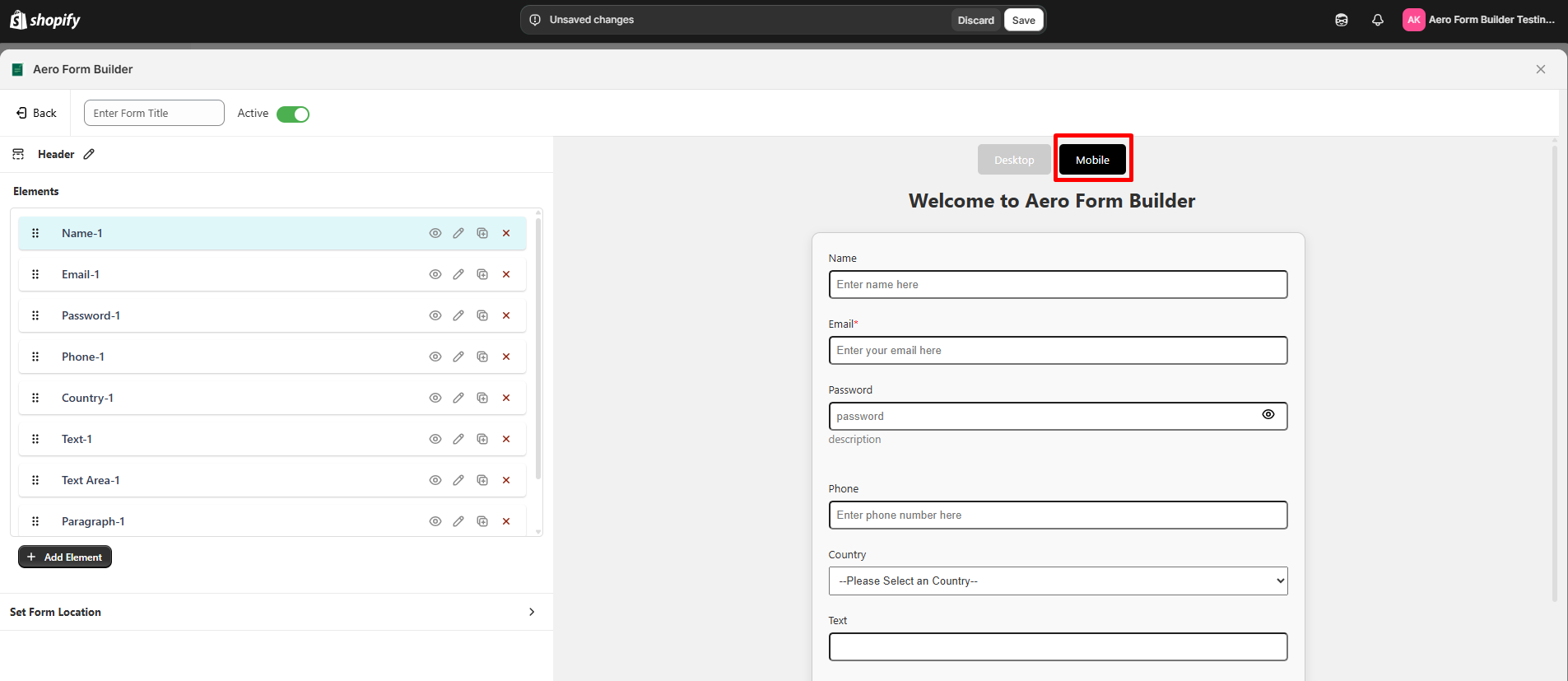Select the Paragraph-1 row label
The height and width of the screenshot is (681, 1568).
93,521
